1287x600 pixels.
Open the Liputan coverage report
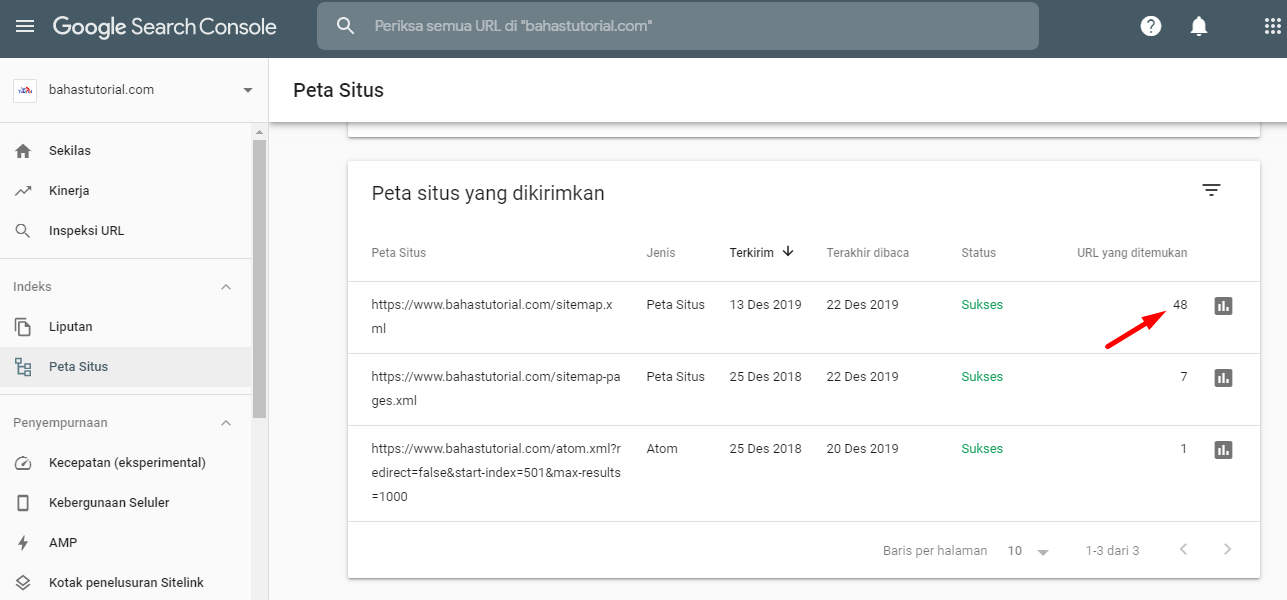[x=126, y=327]
